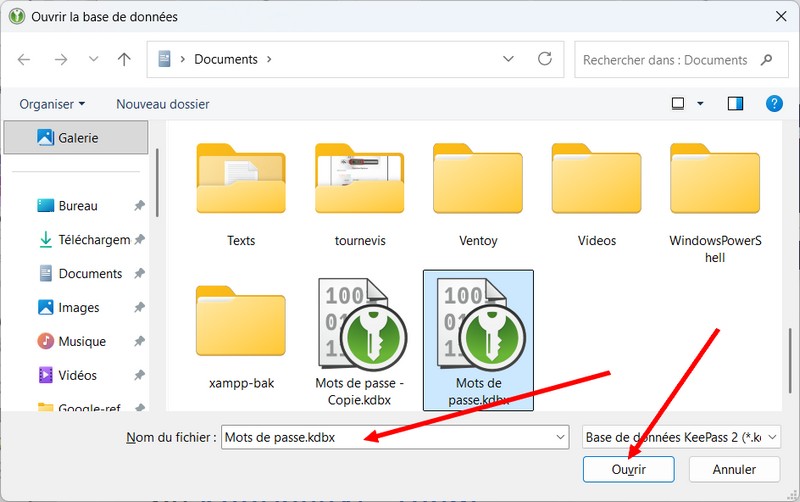800x502 pixels.
Task: Click the Ouvrir button
Action: [628, 469]
